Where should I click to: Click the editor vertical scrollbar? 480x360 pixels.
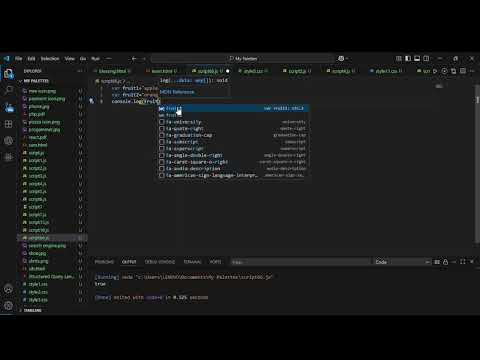coord(477,163)
